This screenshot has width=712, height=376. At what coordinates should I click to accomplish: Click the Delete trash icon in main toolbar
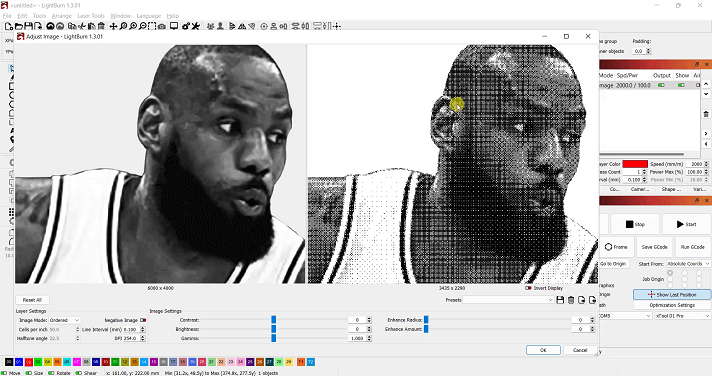coord(101,26)
